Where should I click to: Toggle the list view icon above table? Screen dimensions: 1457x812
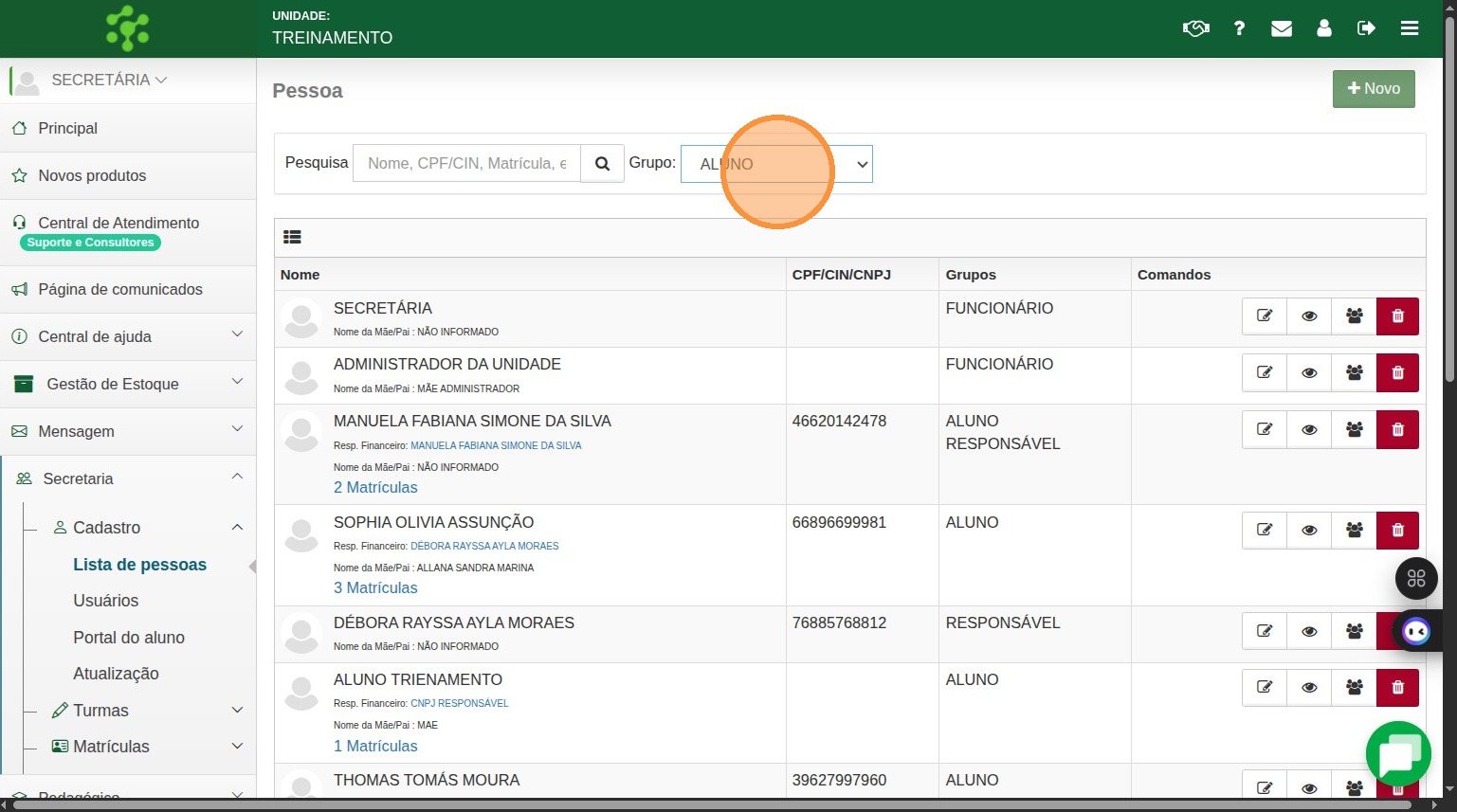[x=292, y=238]
